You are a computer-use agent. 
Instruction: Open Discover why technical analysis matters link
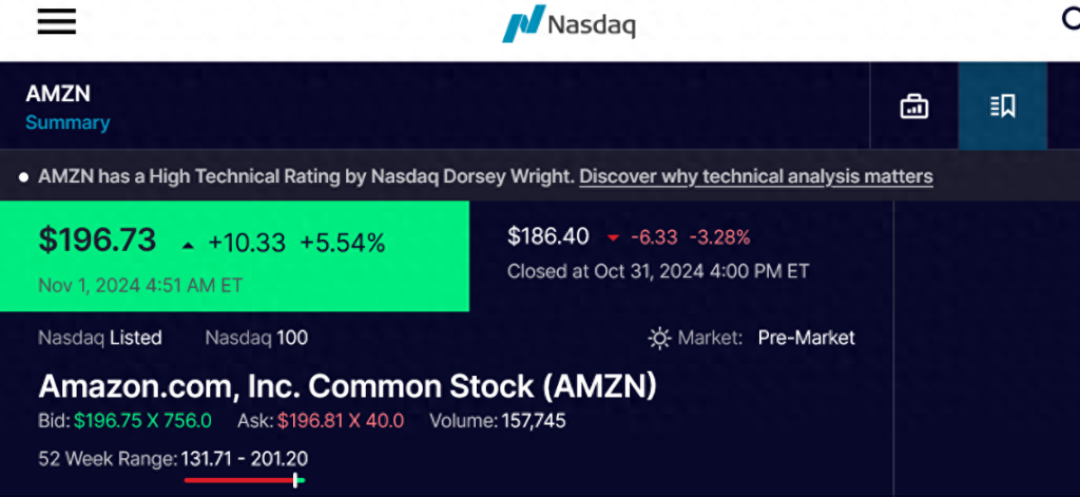click(756, 177)
